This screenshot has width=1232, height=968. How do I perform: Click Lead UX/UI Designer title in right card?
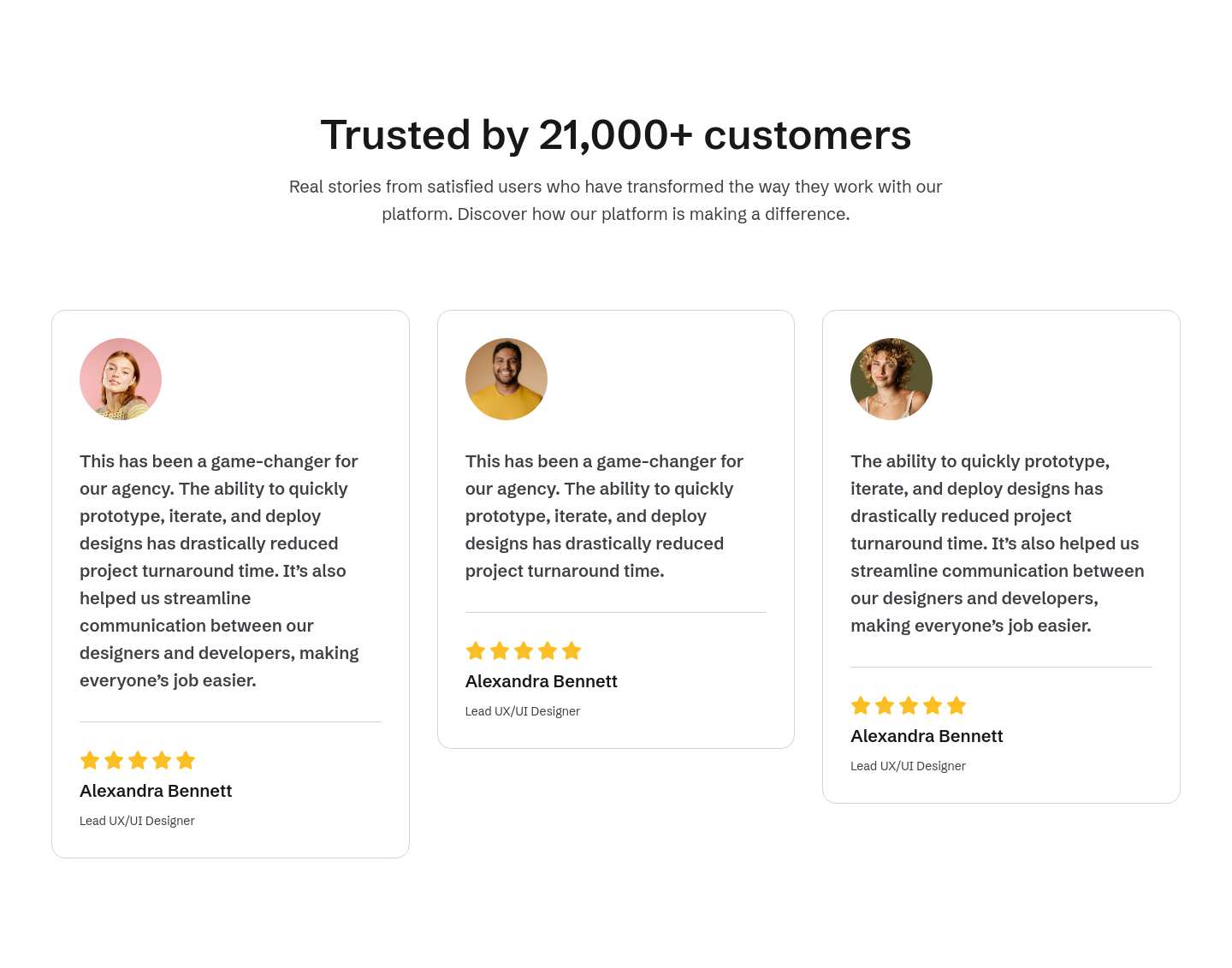click(x=908, y=766)
